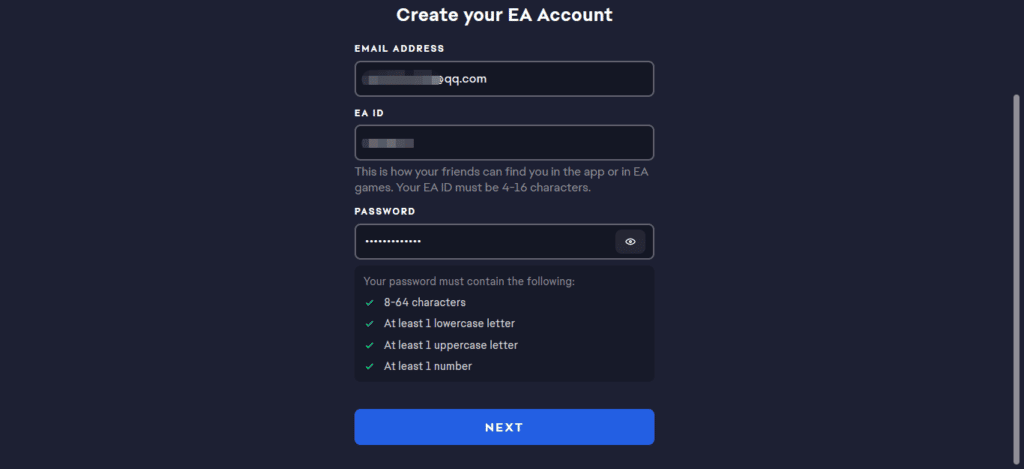Click the 8-64 characters requirement text
This screenshot has width=1024, height=469.
[x=424, y=303]
